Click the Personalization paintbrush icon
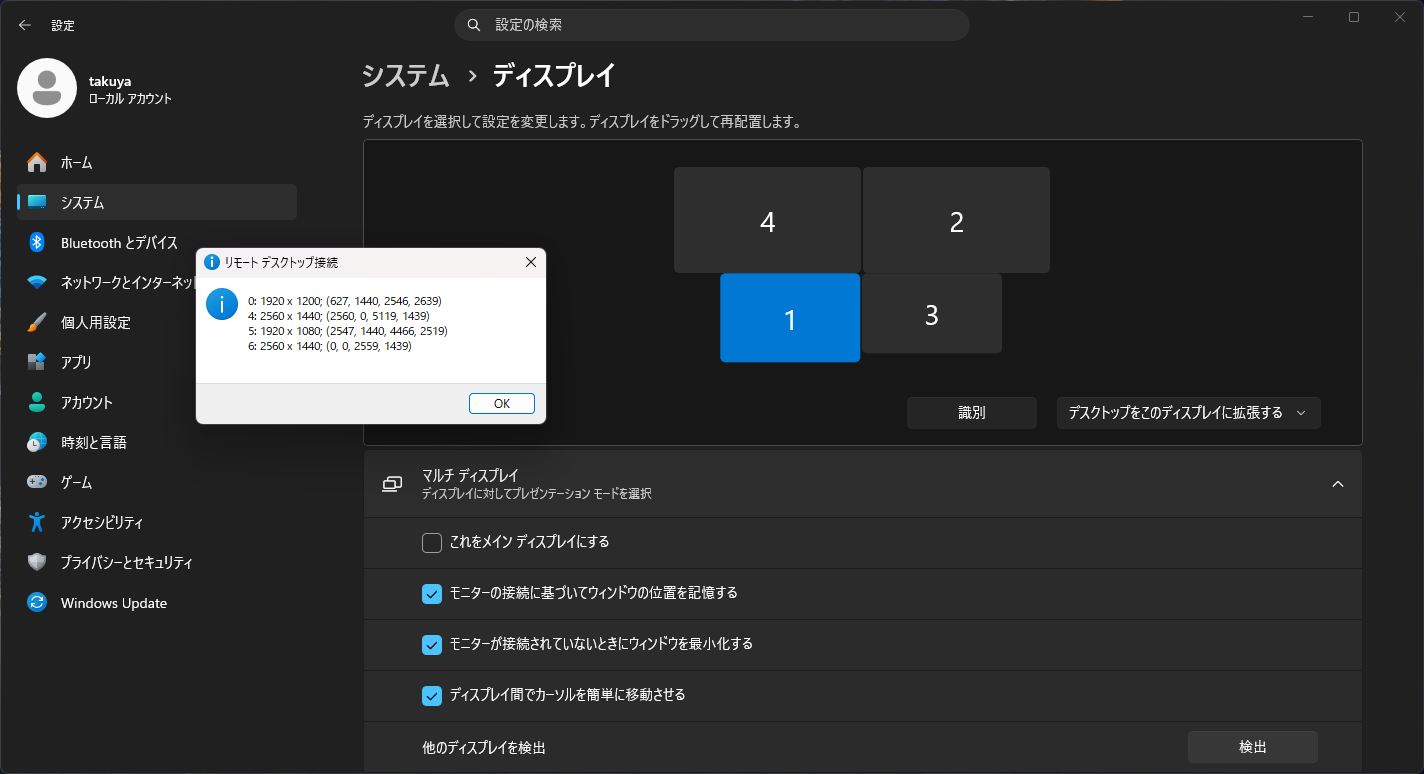1424x774 pixels. [37, 322]
